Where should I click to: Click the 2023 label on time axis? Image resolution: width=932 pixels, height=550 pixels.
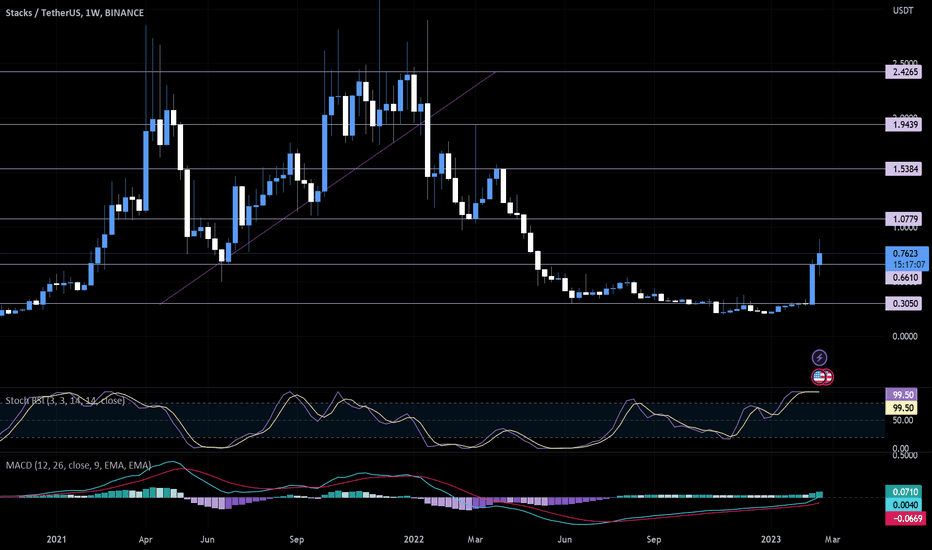[771, 539]
